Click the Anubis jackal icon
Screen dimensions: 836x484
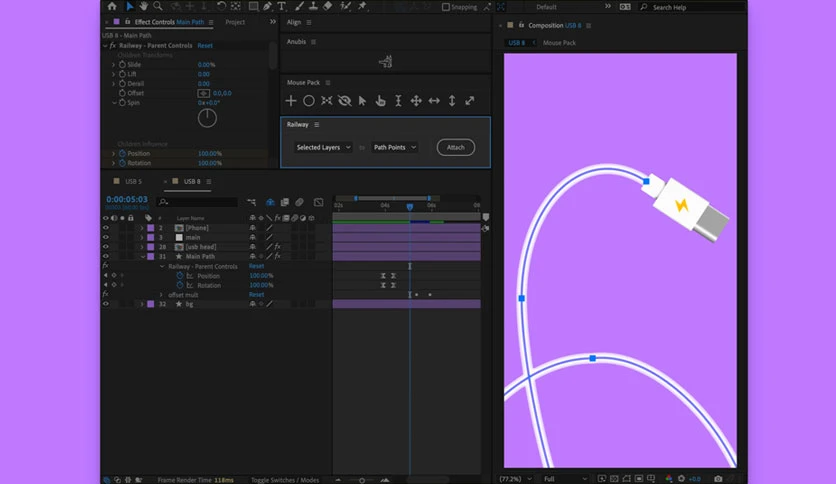click(385, 62)
